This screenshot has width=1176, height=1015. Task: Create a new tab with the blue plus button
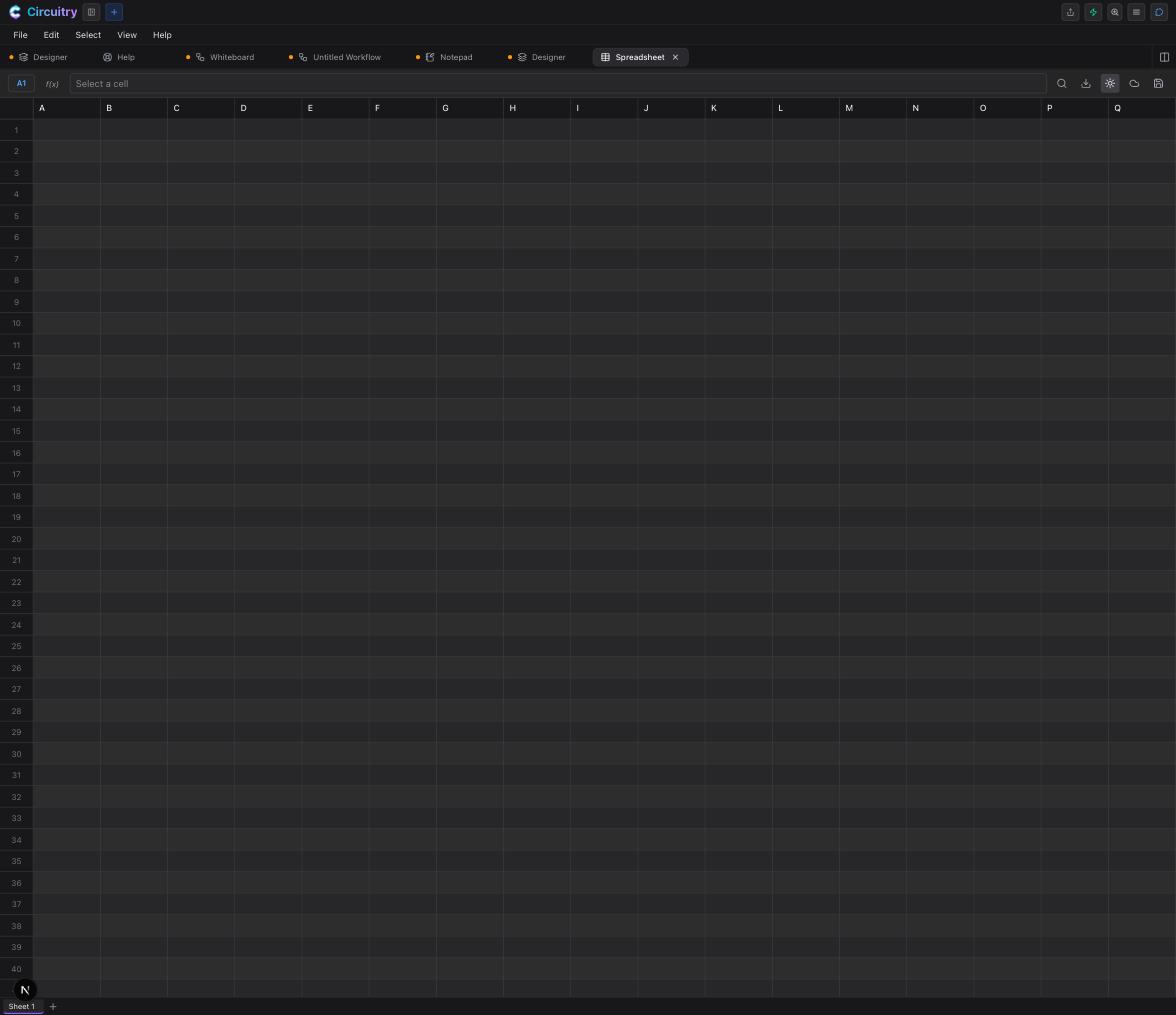(114, 12)
